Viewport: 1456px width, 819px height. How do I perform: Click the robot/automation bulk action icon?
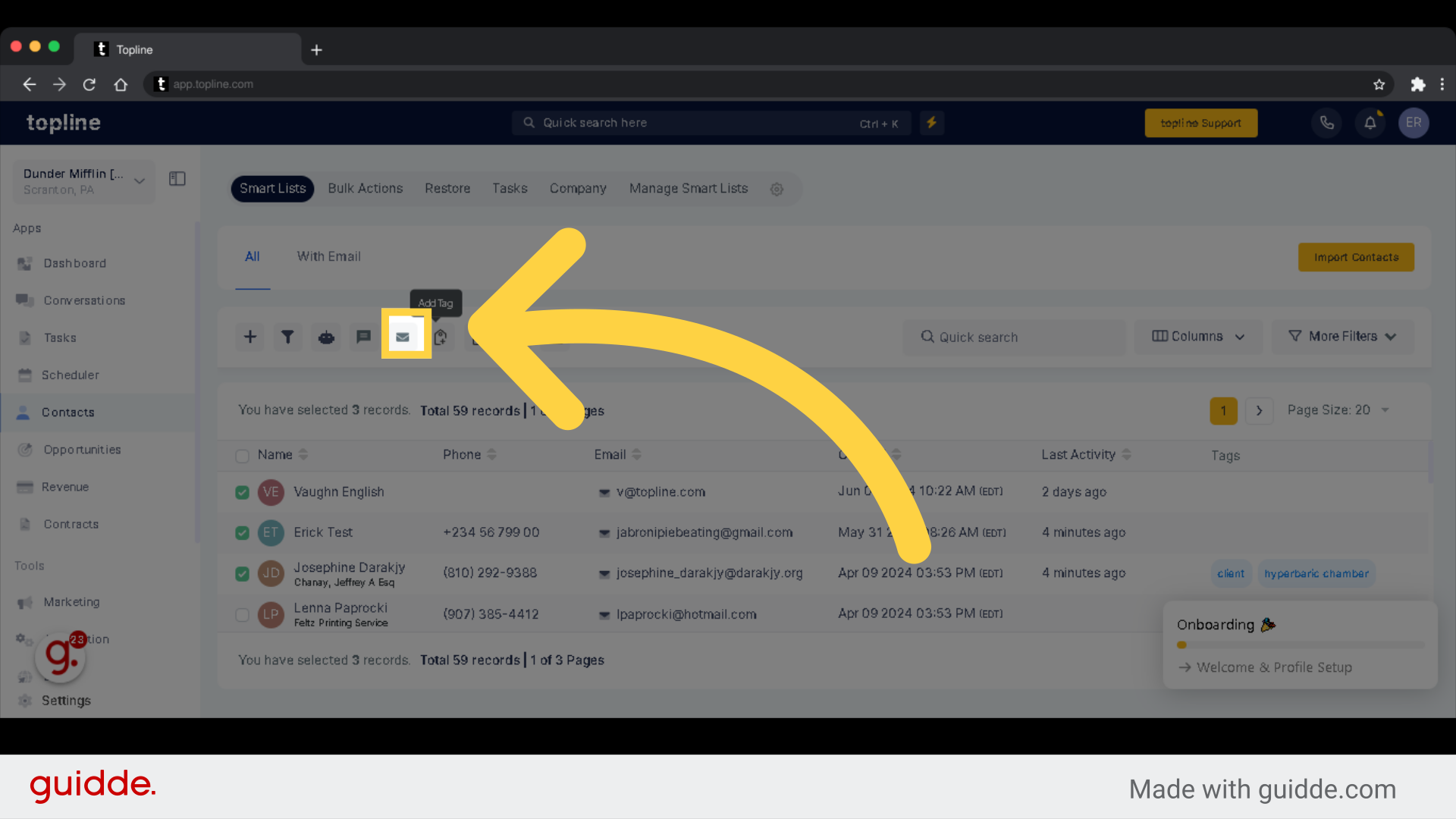pos(325,336)
